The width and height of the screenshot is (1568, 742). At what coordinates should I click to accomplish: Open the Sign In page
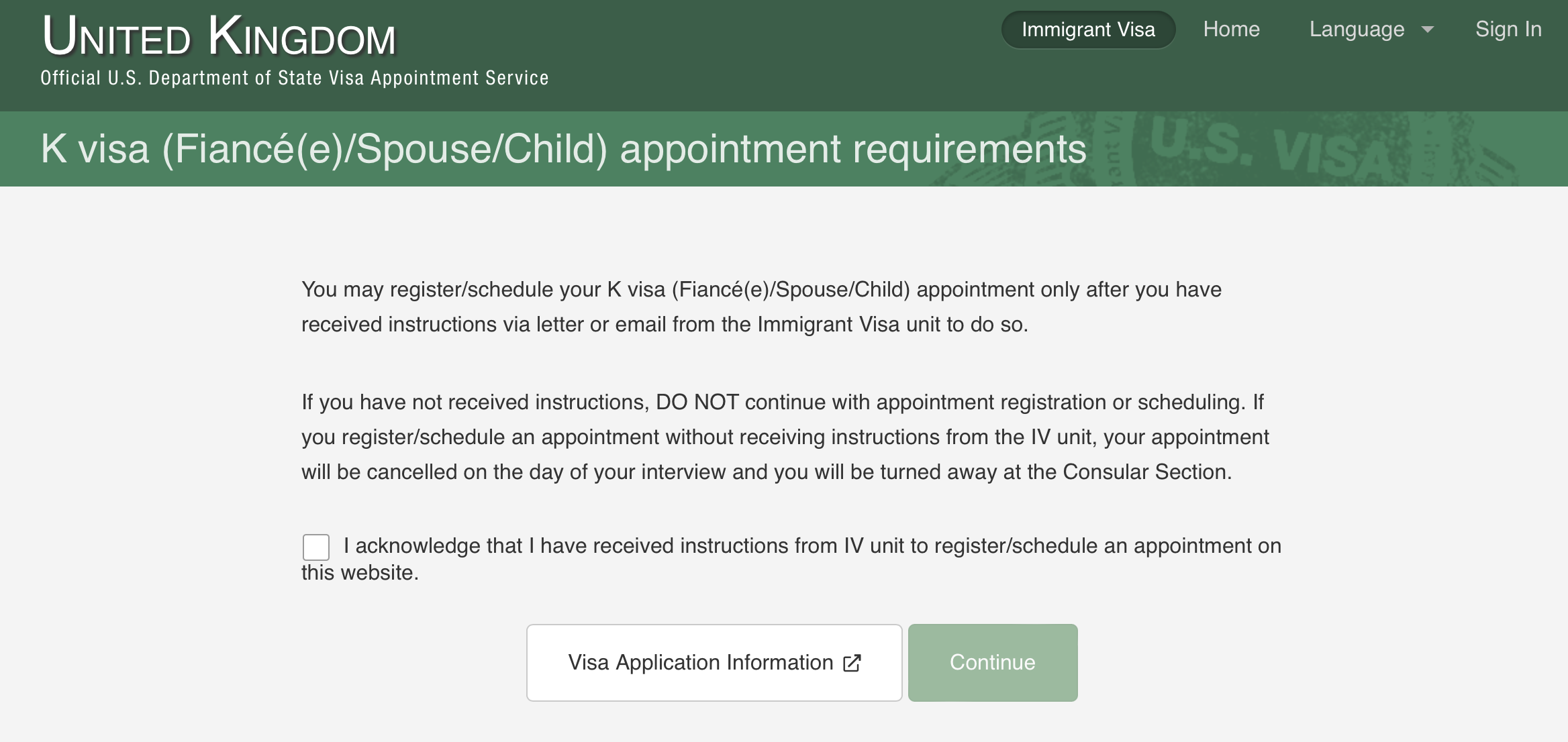click(x=1508, y=30)
